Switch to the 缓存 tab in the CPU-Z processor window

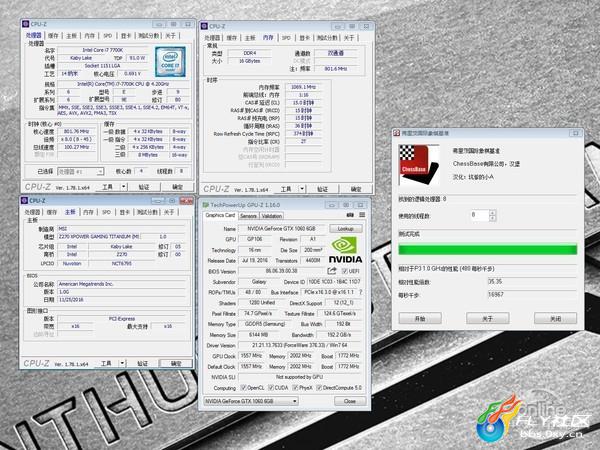(x=53, y=36)
